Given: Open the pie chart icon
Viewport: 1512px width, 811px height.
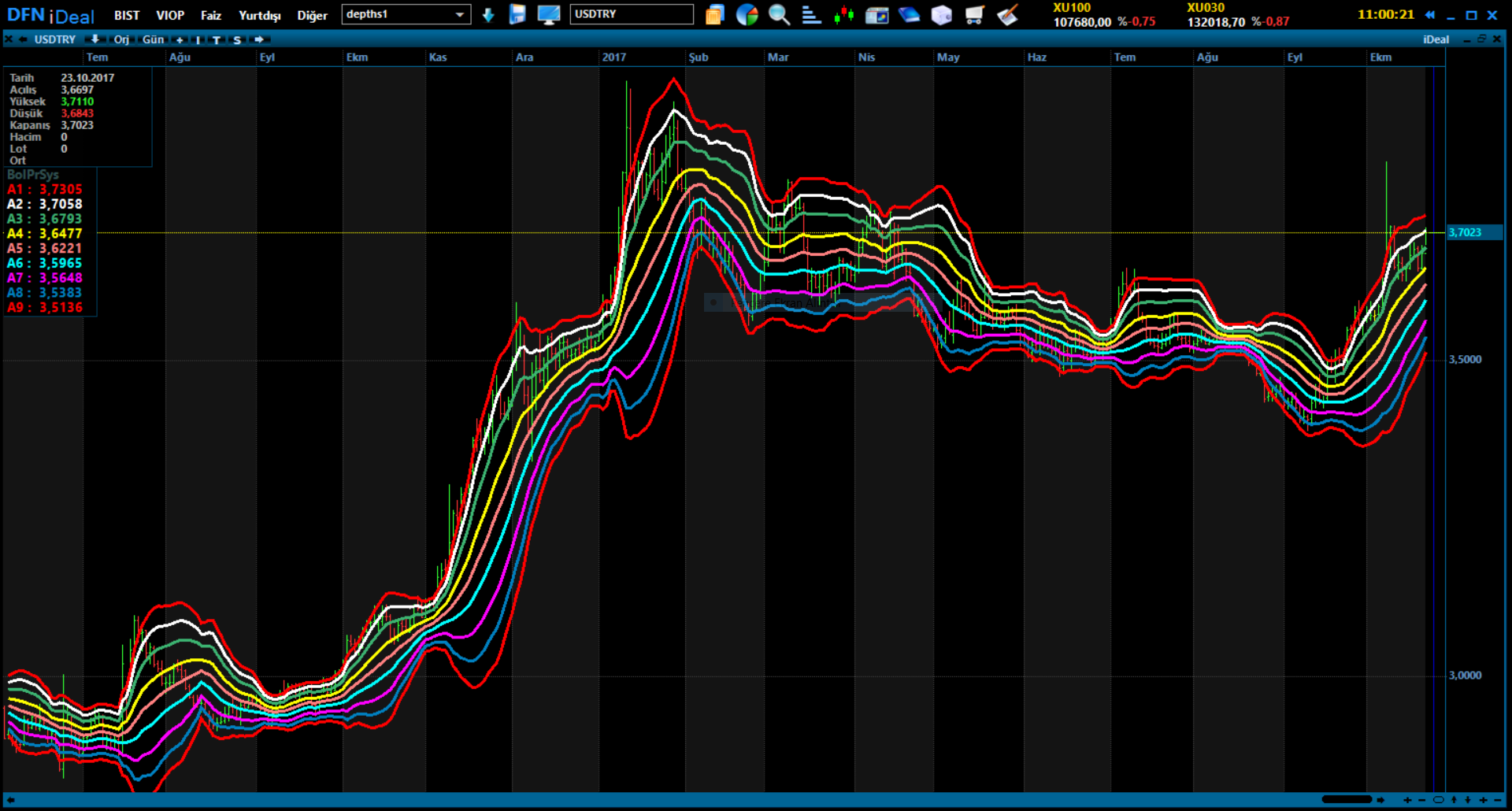Looking at the screenshot, I should 747,14.
